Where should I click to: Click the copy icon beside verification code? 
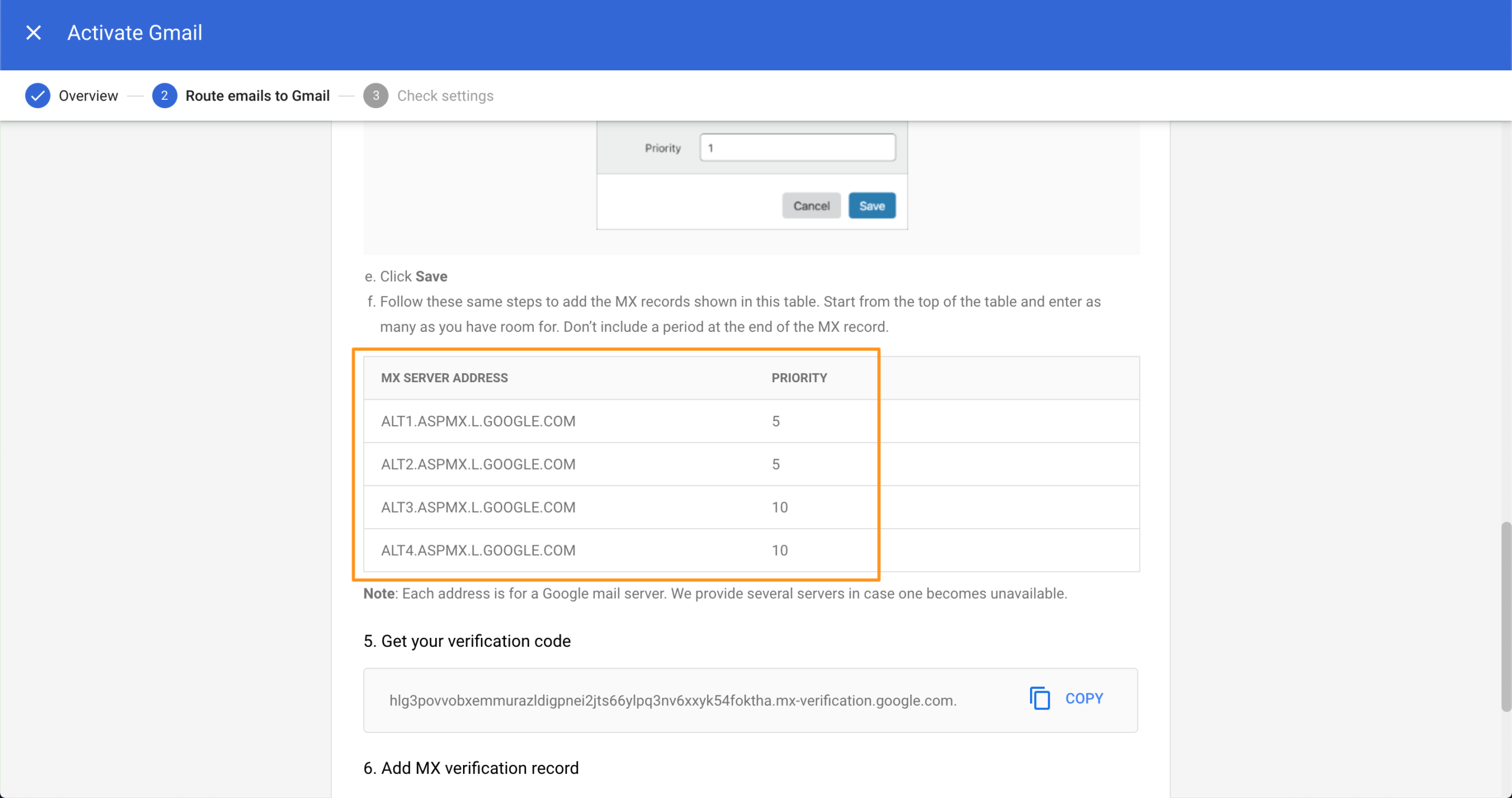[1039, 698]
